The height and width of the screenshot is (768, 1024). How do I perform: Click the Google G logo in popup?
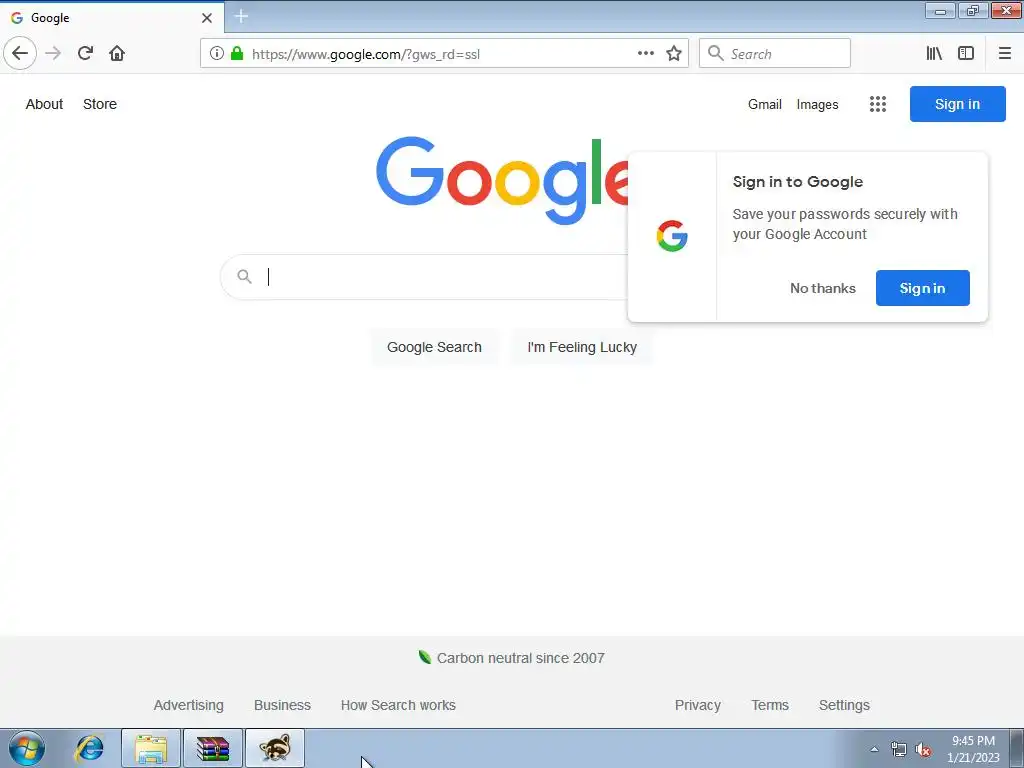(x=672, y=236)
